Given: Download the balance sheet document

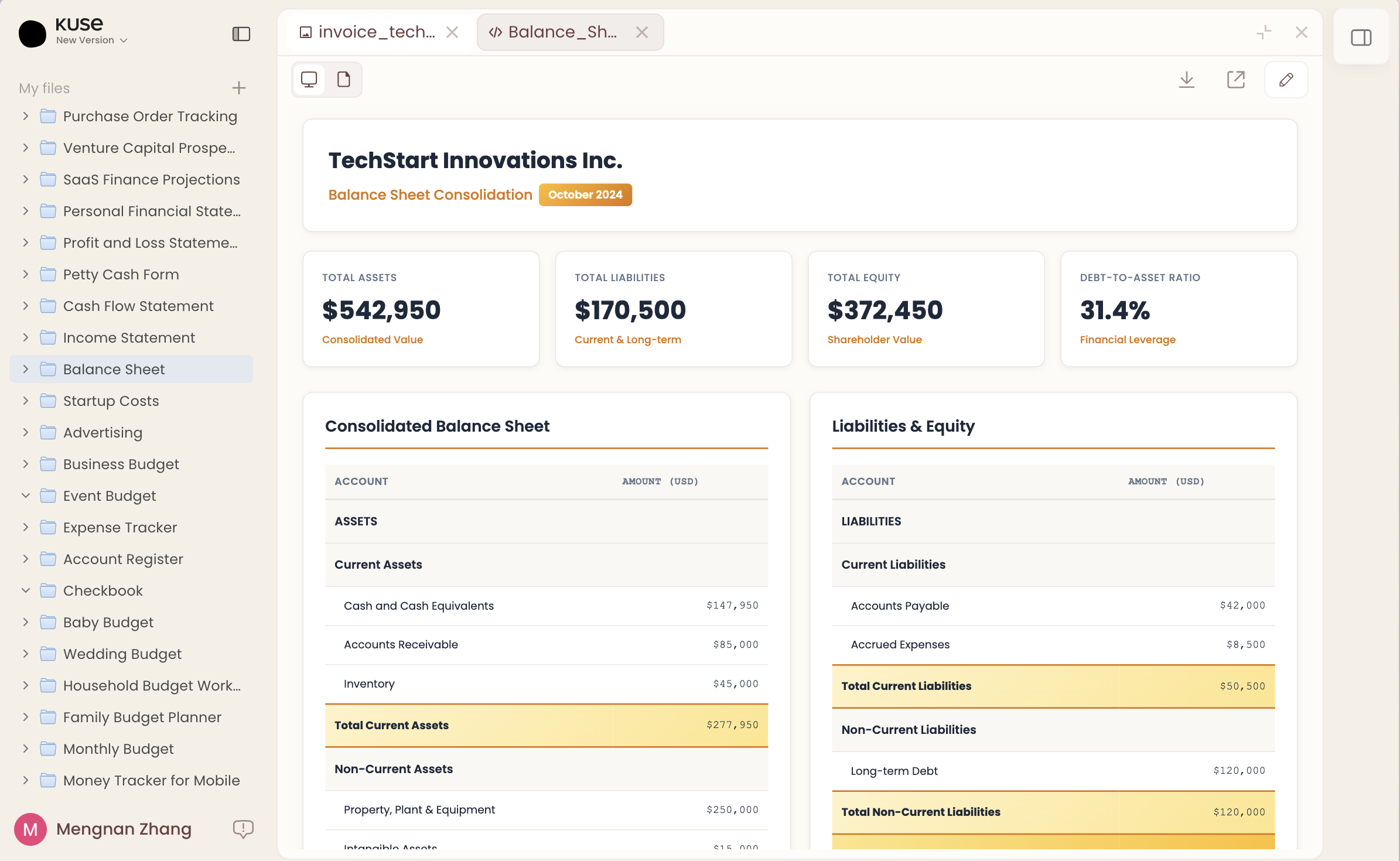Looking at the screenshot, I should (1186, 80).
